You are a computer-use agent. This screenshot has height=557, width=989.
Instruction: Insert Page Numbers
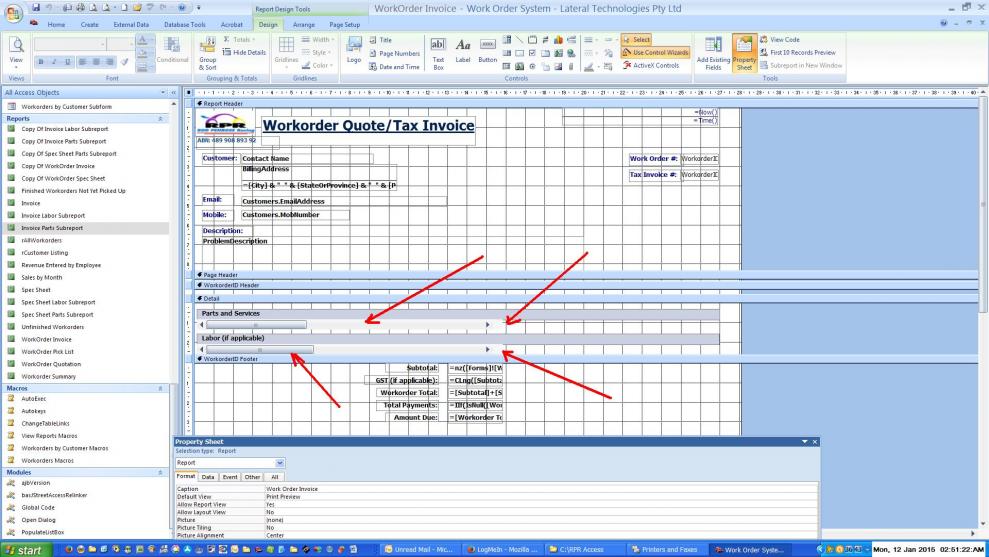click(x=394, y=54)
